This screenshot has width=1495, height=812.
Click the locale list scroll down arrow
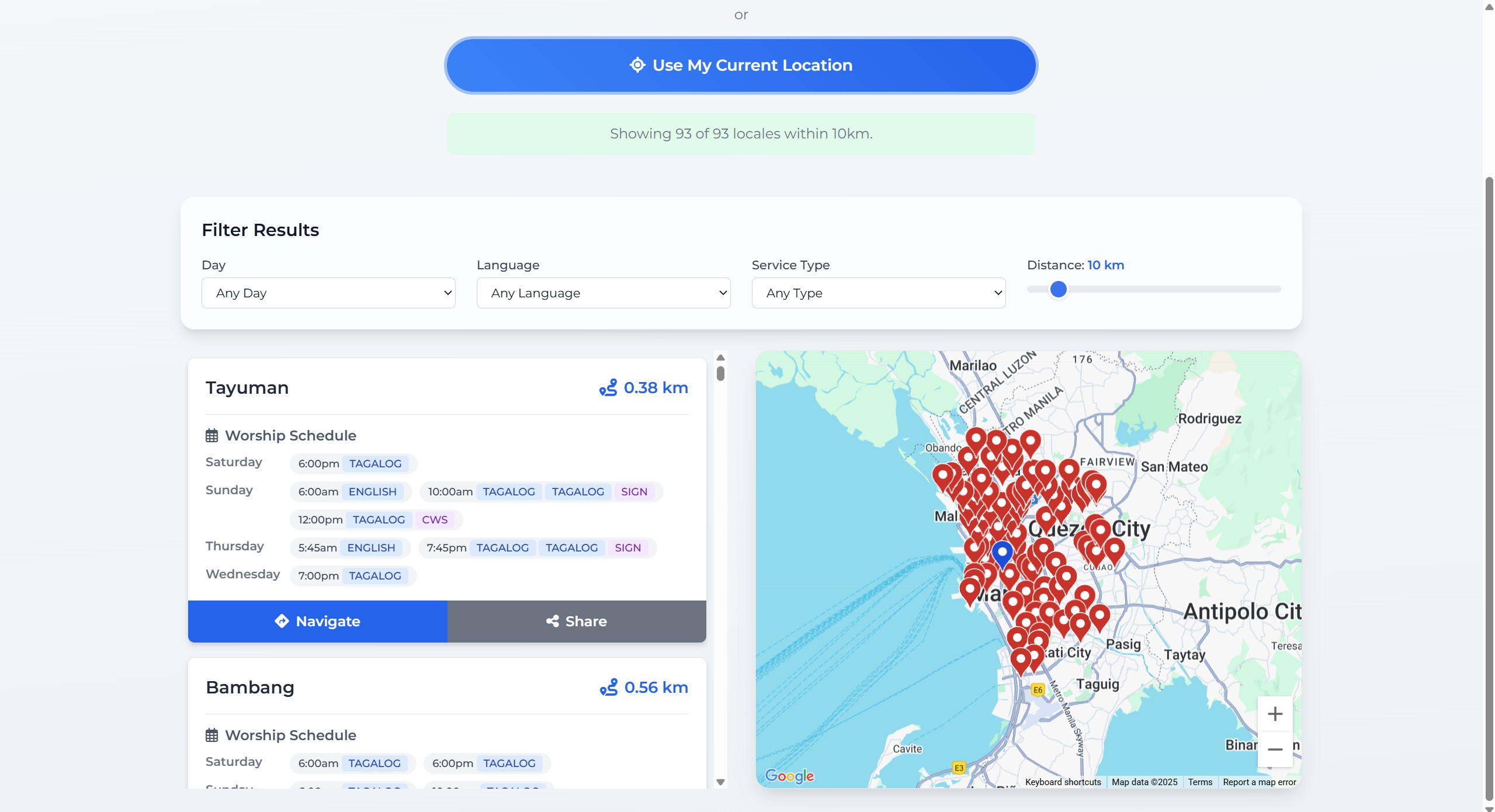[720, 782]
